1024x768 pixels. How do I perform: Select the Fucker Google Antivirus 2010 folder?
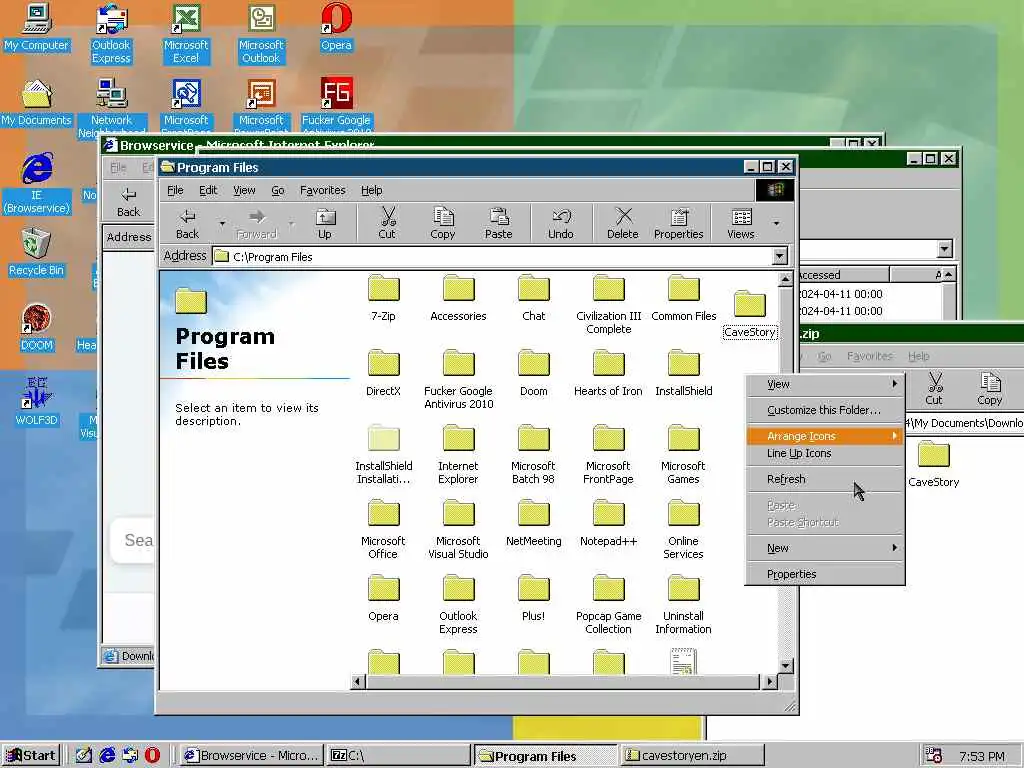coord(458,380)
